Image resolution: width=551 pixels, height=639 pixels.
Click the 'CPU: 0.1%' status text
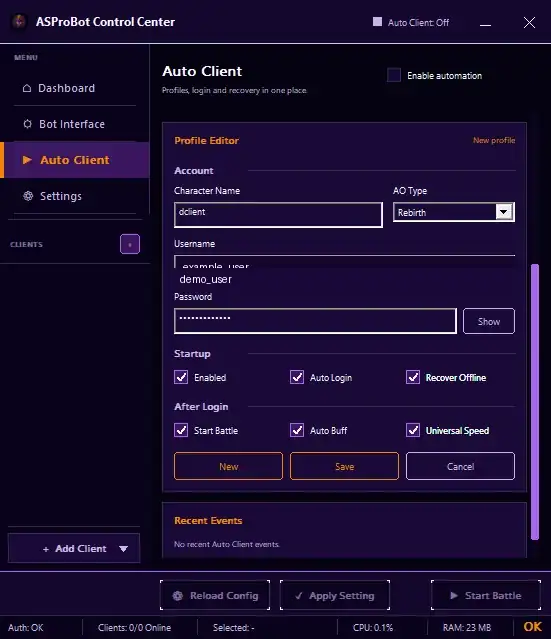(x=373, y=628)
